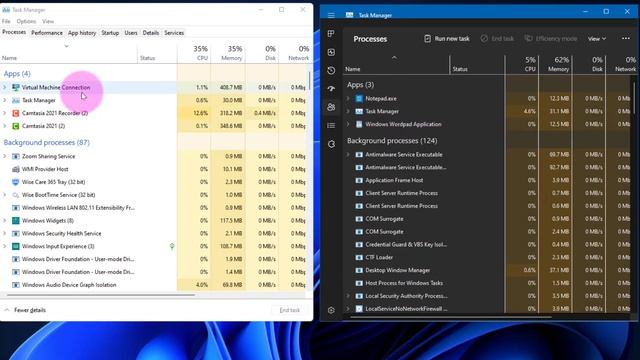640x360 pixels.
Task: Open Settings gear in dark Task Manager
Action: coord(331,310)
